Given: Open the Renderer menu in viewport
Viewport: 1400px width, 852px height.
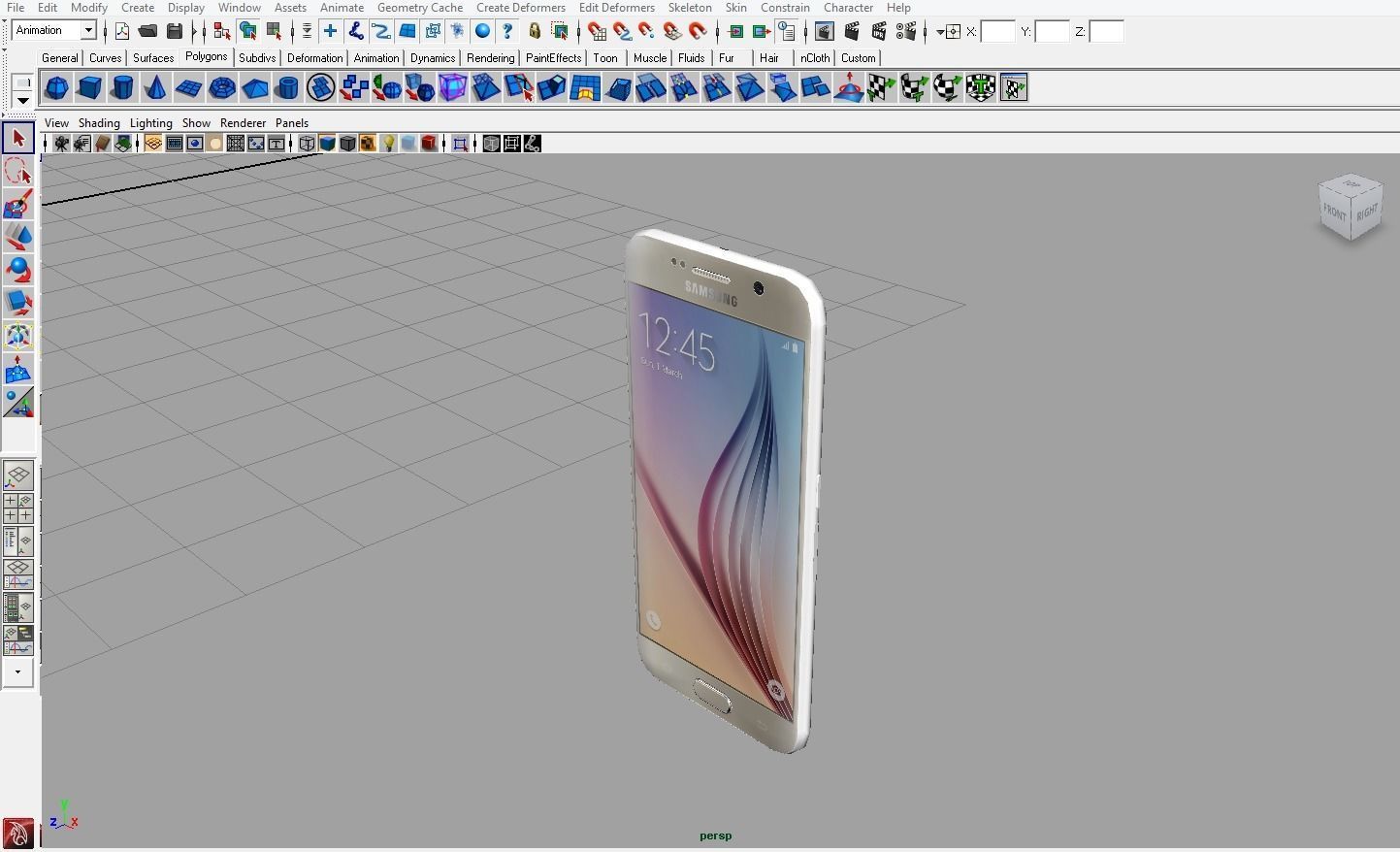Looking at the screenshot, I should tap(243, 123).
